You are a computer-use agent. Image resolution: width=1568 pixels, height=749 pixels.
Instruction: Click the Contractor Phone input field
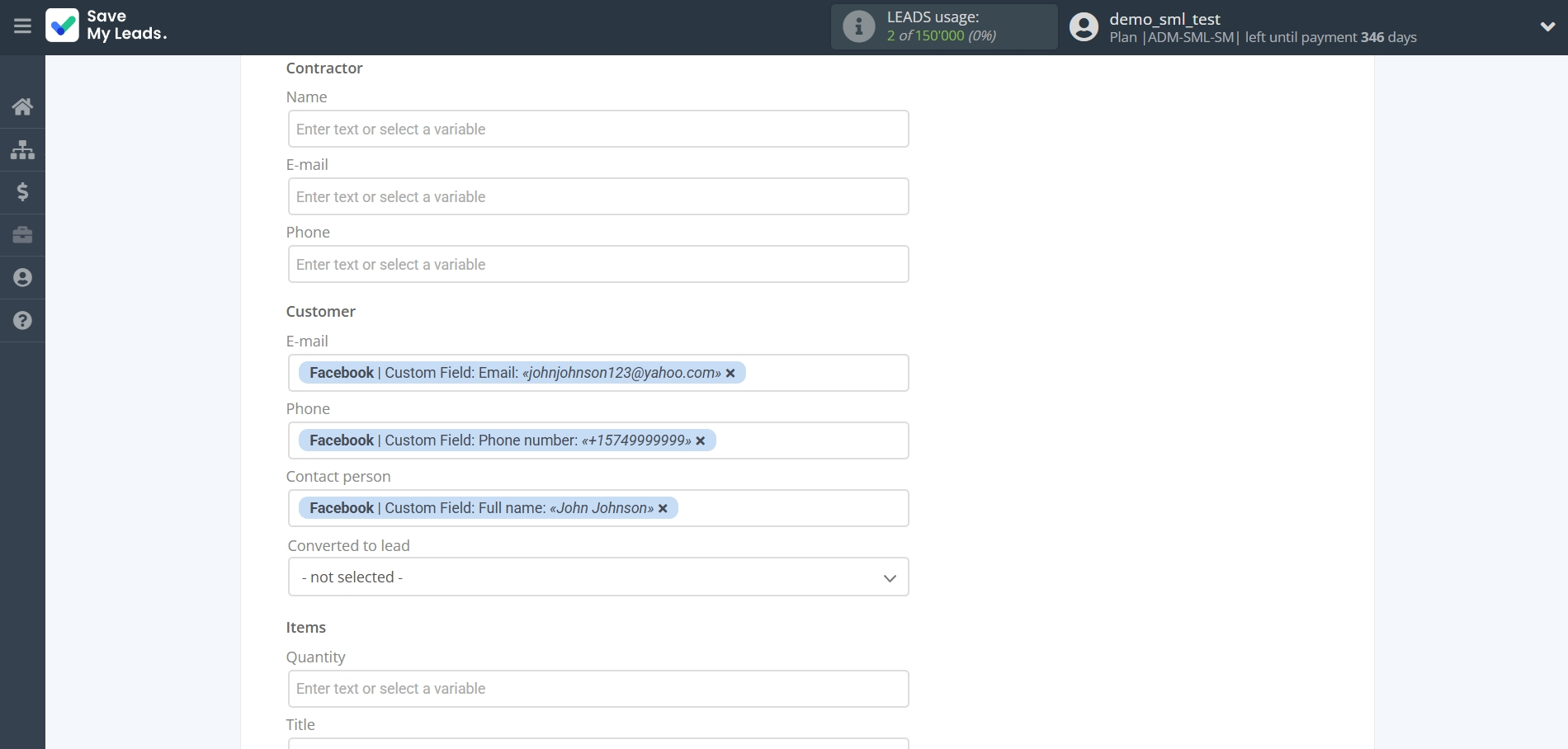[x=598, y=265]
